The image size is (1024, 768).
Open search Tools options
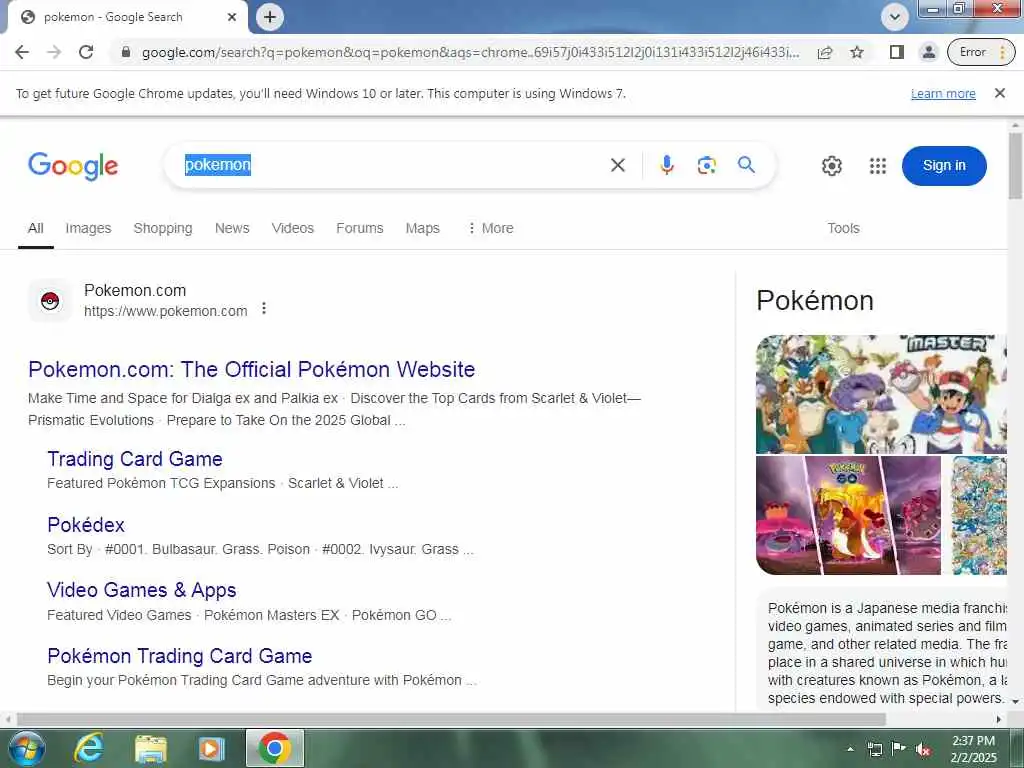(843, 228)
